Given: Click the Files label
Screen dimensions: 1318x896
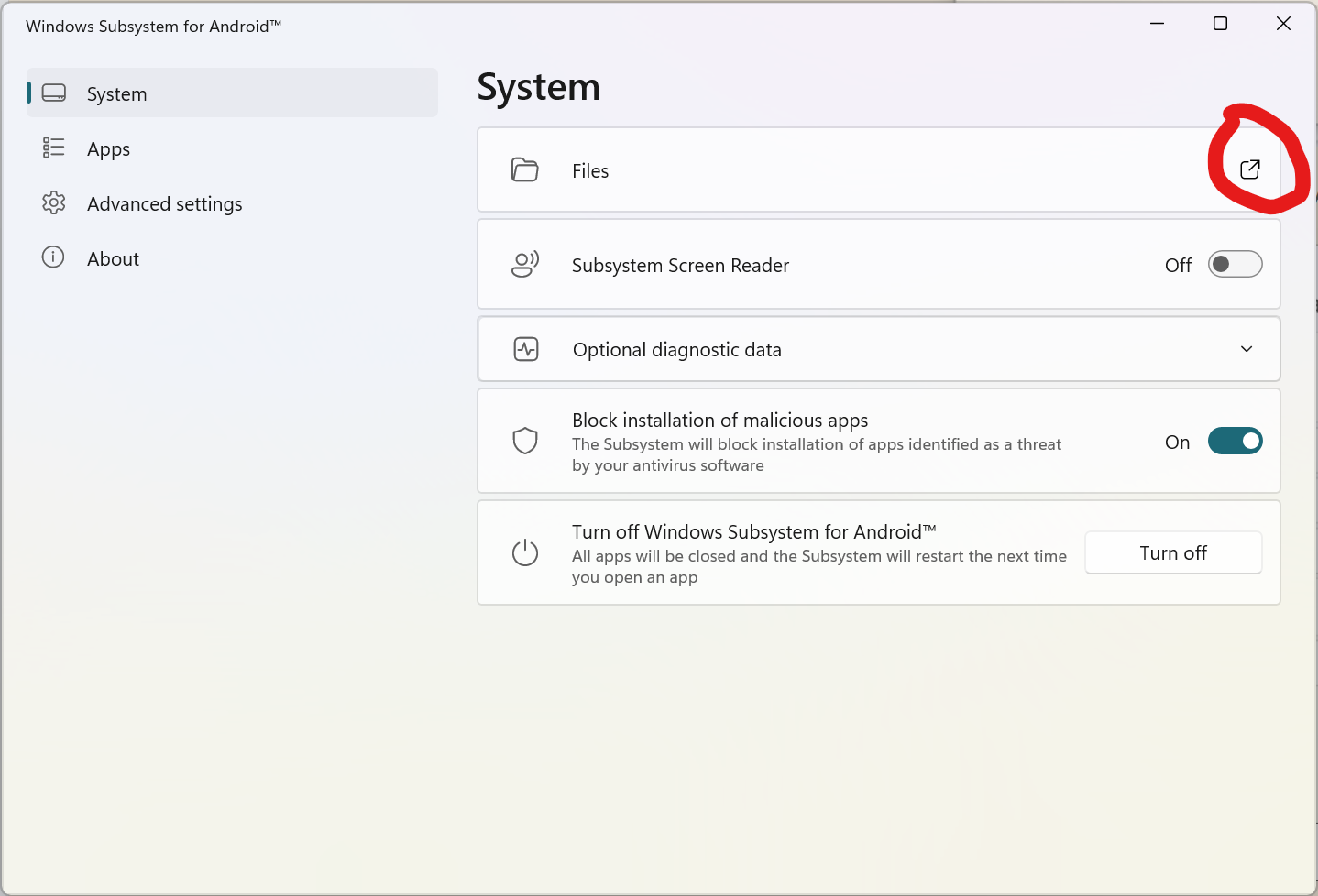Looking at the screenshot, I should tap(590, 171).
